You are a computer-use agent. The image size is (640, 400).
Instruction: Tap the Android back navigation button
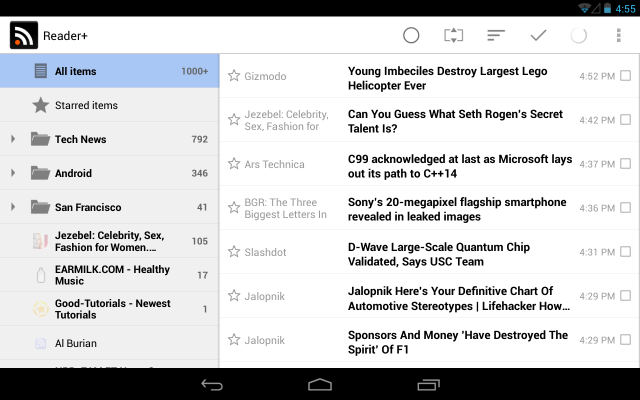pos(212,385)
